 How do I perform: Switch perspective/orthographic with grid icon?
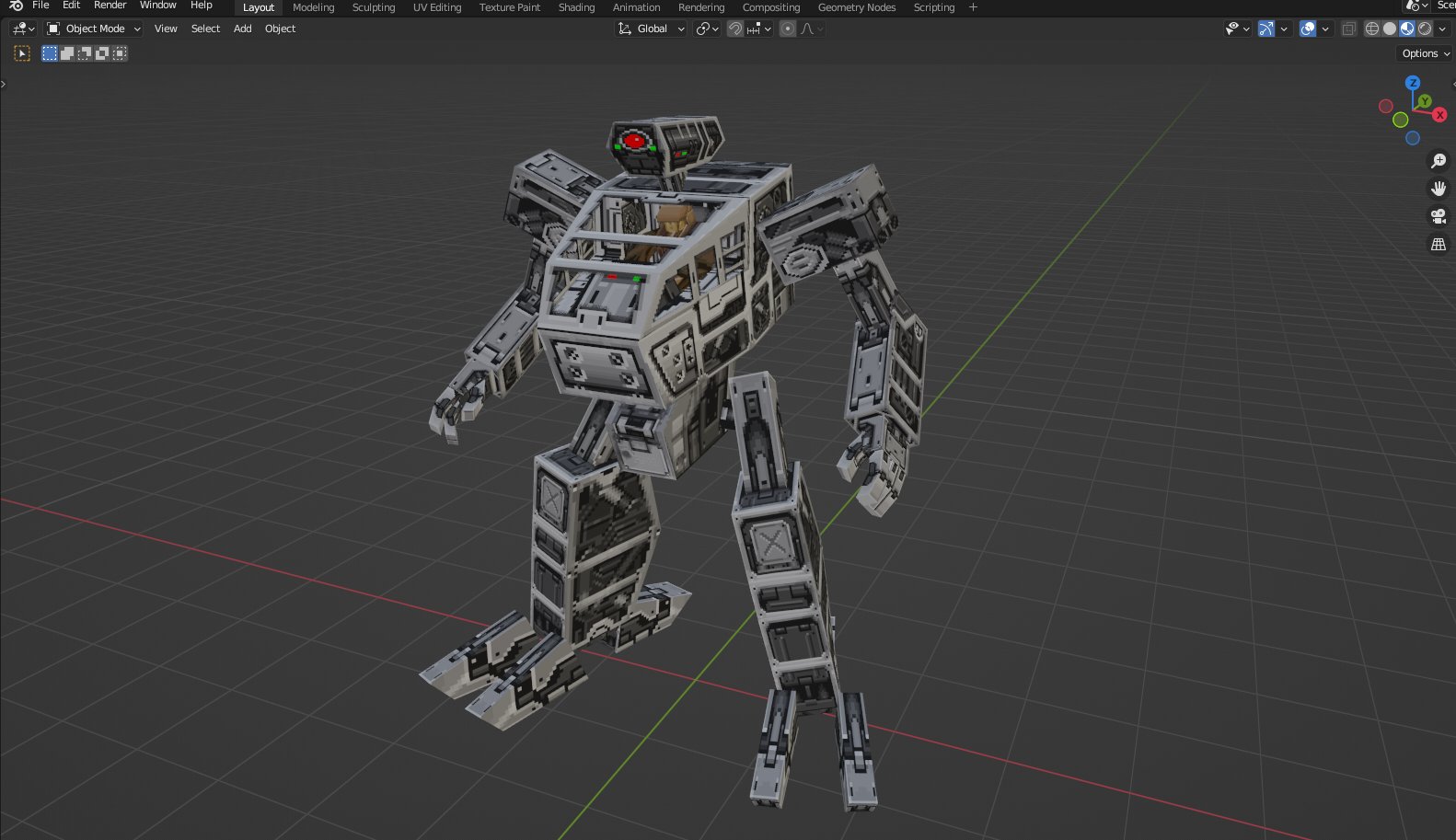tap(1439, 244)
